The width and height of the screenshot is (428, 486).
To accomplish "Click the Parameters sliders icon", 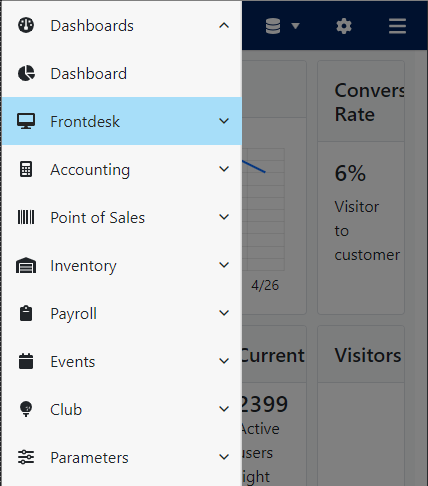I will coord(26,457).
